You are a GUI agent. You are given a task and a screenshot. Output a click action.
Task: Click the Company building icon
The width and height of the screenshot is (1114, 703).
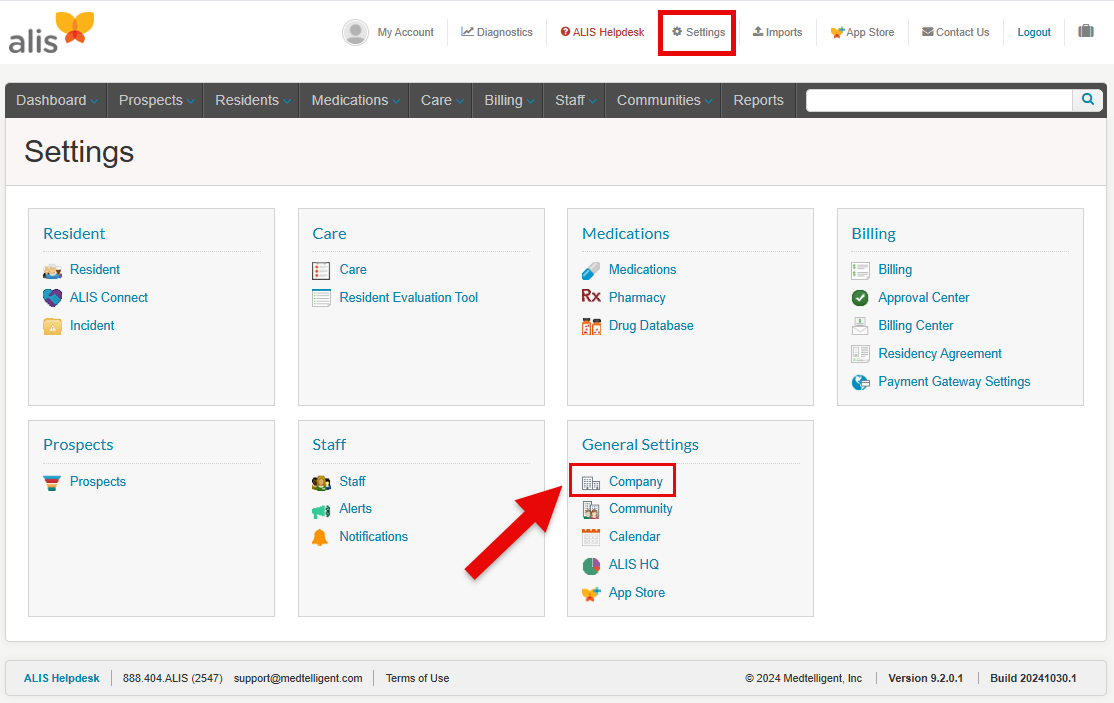point(590,483)
